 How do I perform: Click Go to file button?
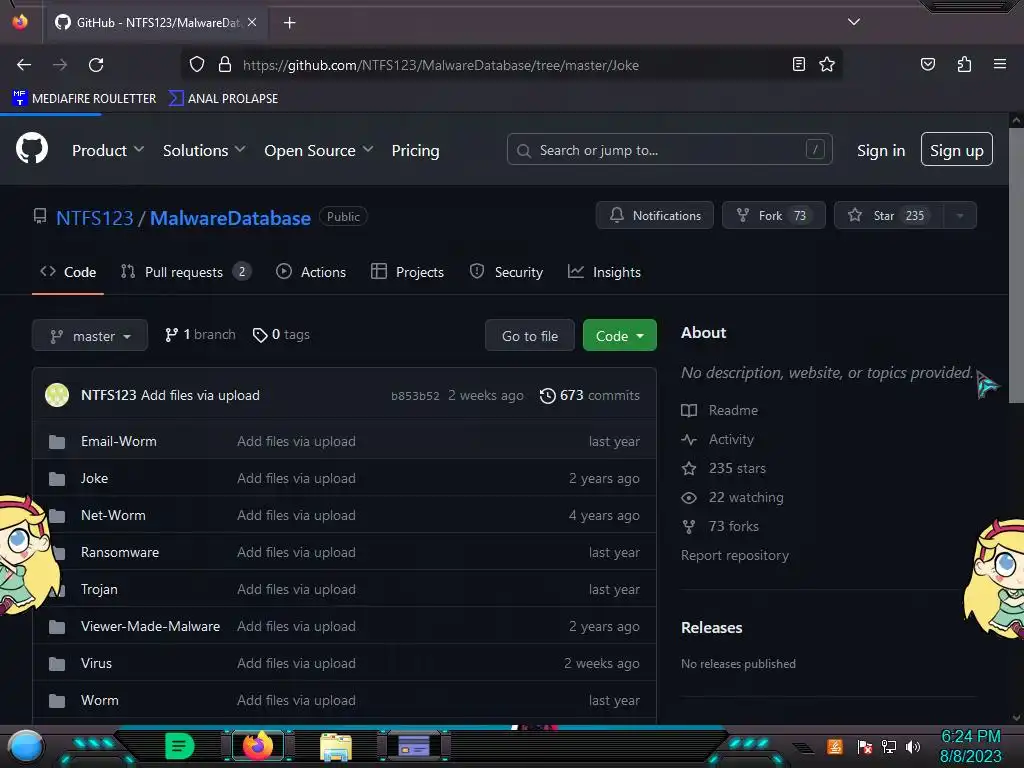pos(530,336)
